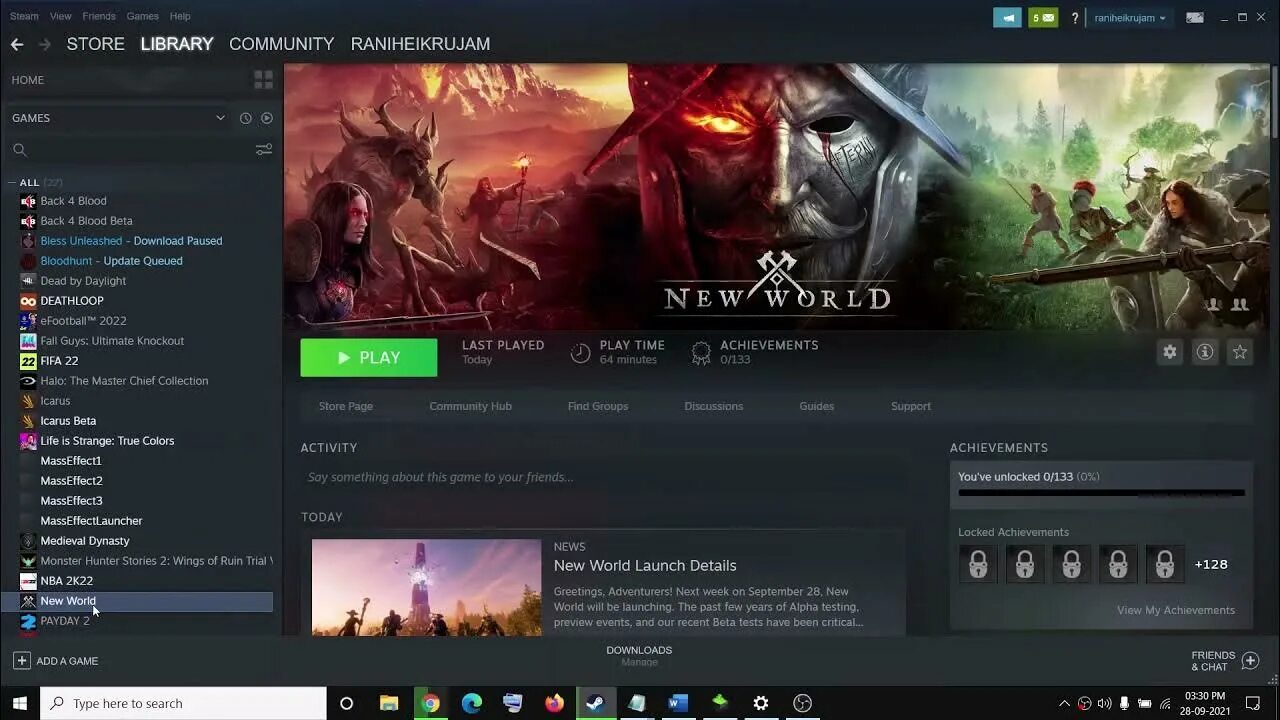Open Windows notification center icon
The height and width of the screenshot is (720, 1280).
point(1253,703)
